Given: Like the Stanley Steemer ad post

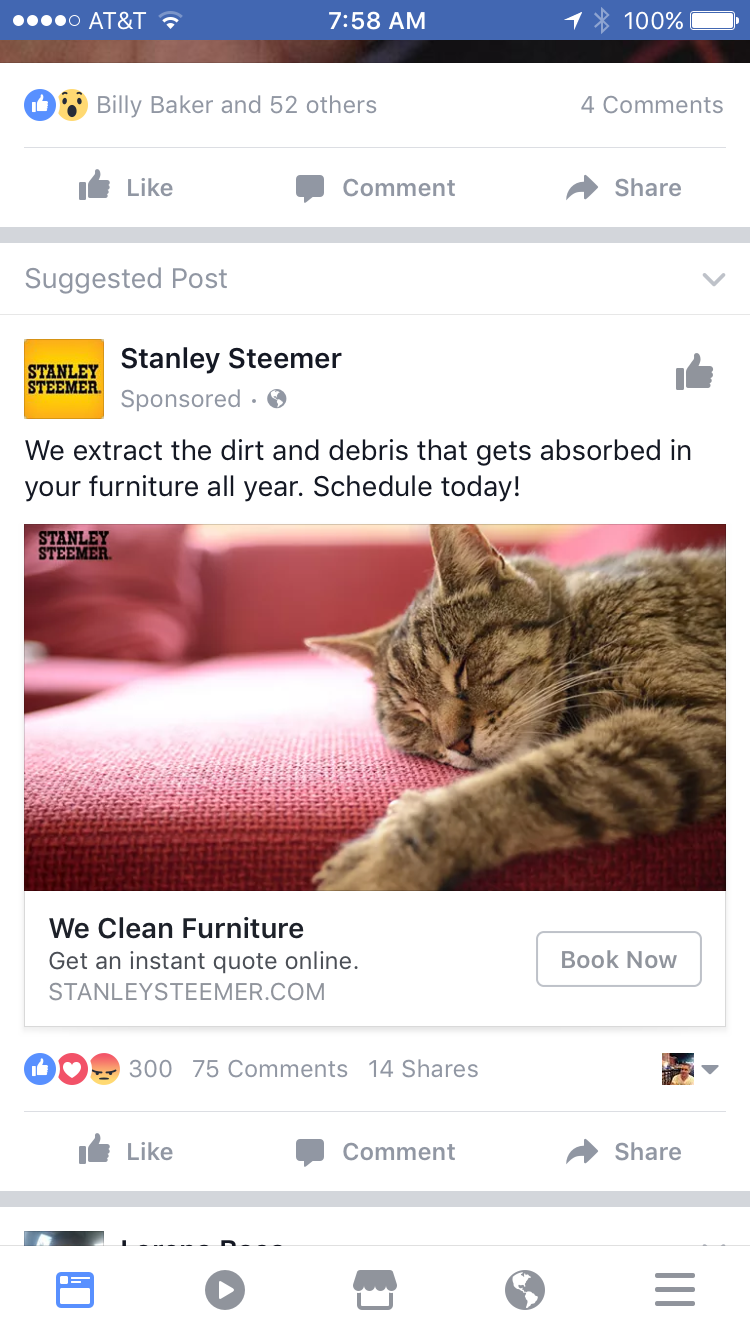Looking at the screenshot, I should (x=126, y=1152).
